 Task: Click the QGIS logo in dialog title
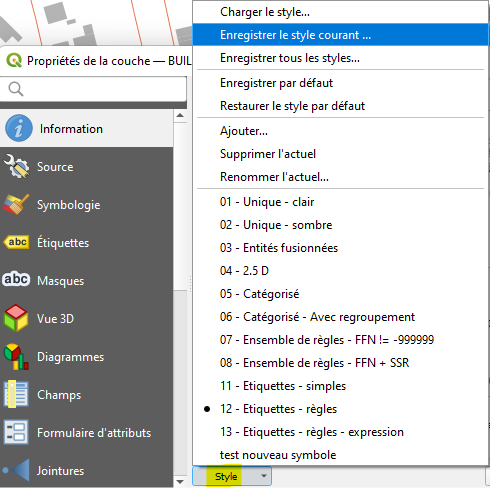14,61
